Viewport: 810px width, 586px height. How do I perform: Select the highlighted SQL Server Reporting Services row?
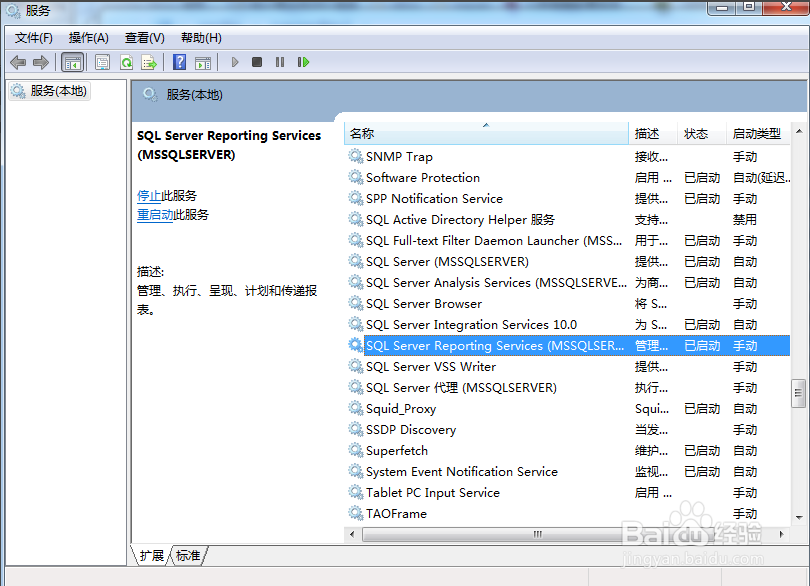pos(567,346)
